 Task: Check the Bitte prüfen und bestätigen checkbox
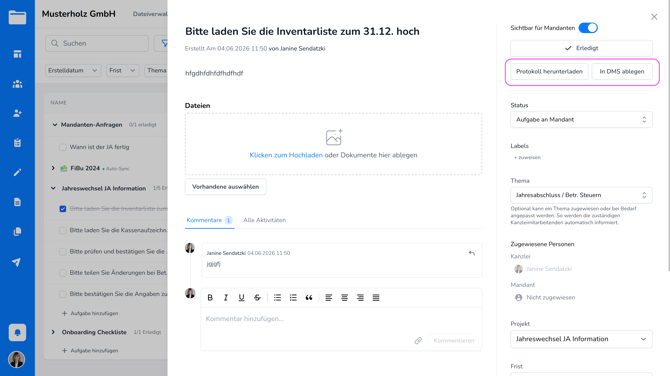(63, 252)
